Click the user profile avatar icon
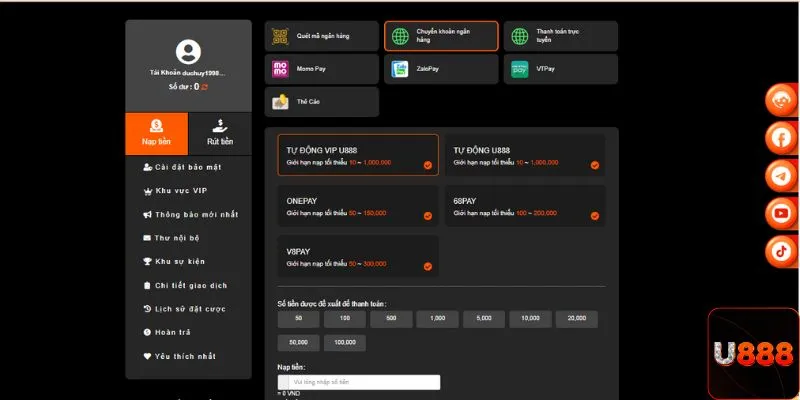The image size is (800, 400). (x=188, y=52)
